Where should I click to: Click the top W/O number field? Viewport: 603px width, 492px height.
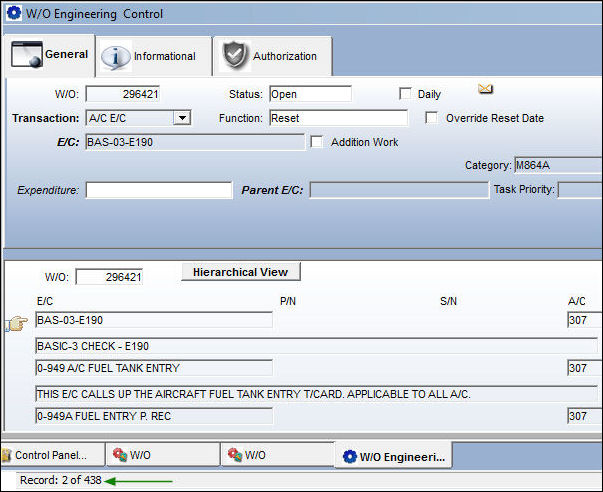(122, 94)
